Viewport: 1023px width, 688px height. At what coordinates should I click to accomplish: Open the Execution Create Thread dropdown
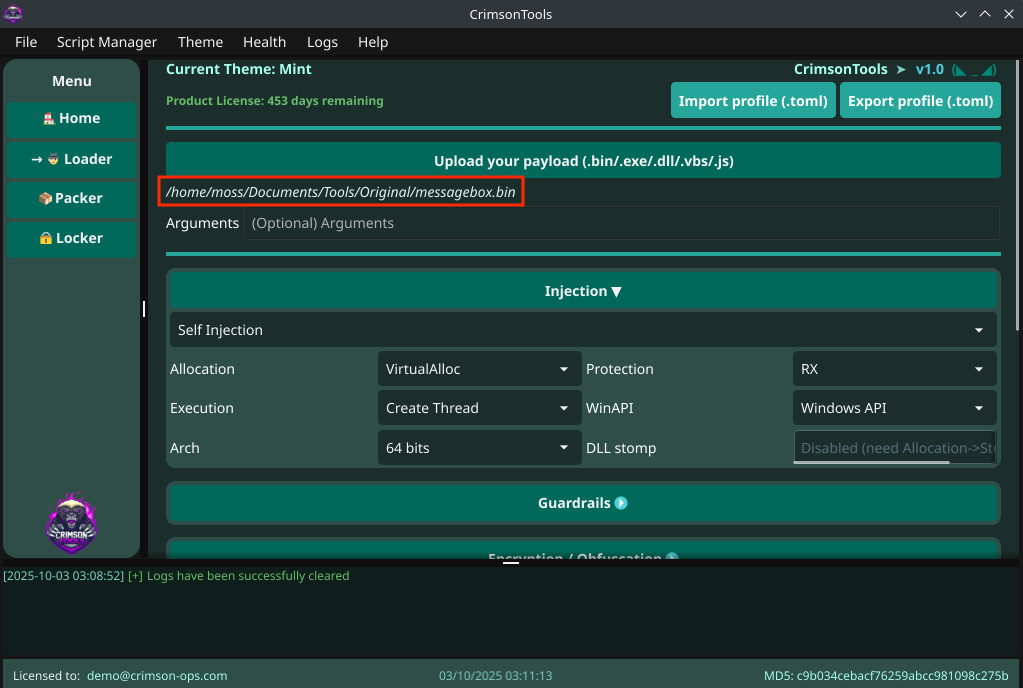click(x=479, y=407)
